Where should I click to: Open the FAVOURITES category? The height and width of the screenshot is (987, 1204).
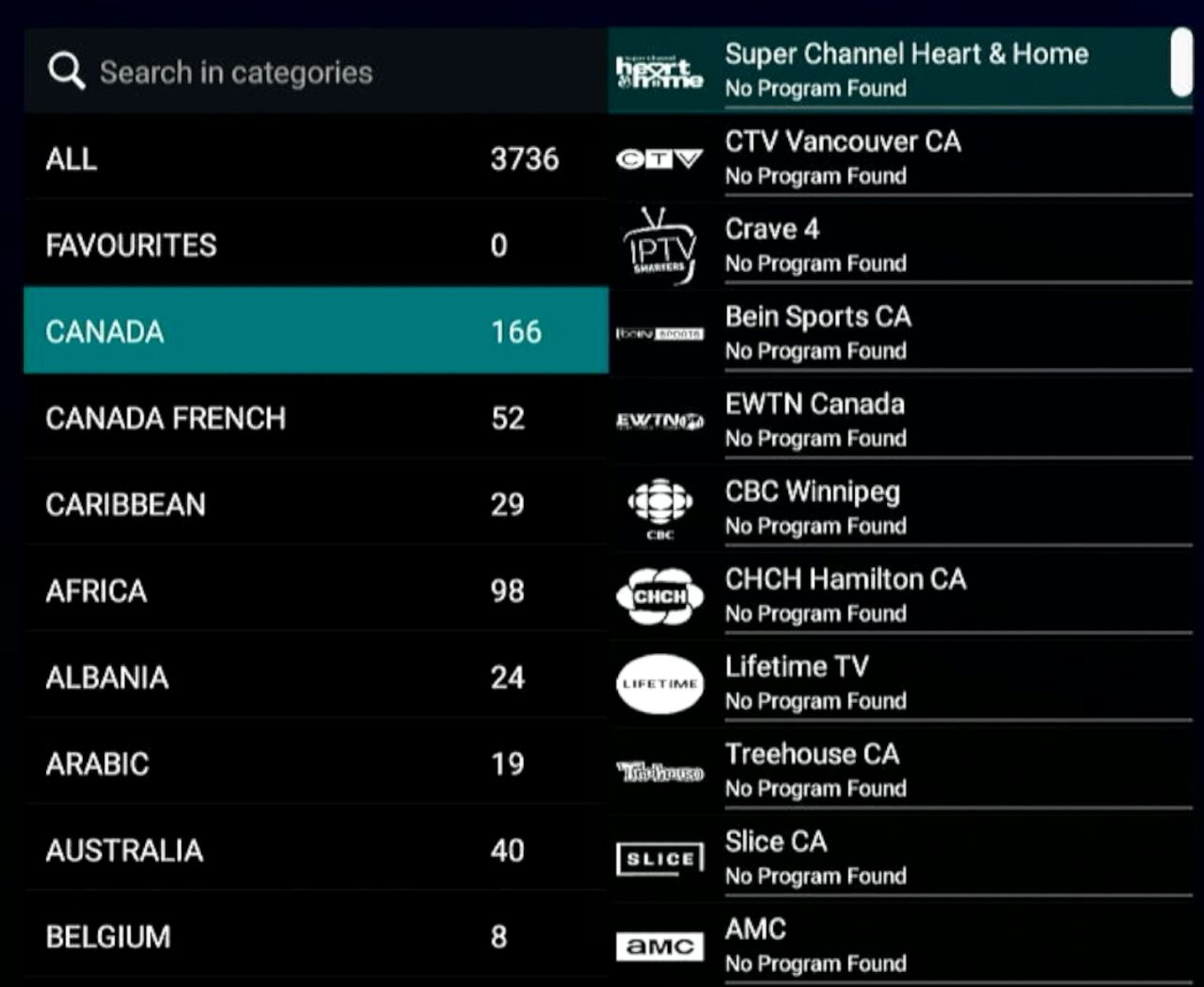pos(315,245)
